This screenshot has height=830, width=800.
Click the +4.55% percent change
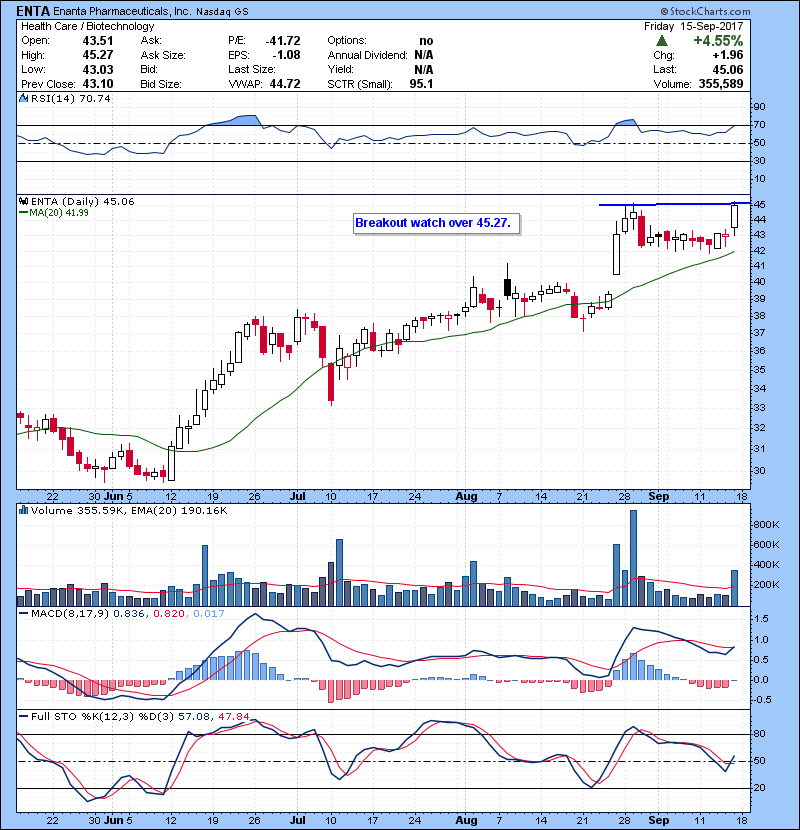tap(718, 41)
